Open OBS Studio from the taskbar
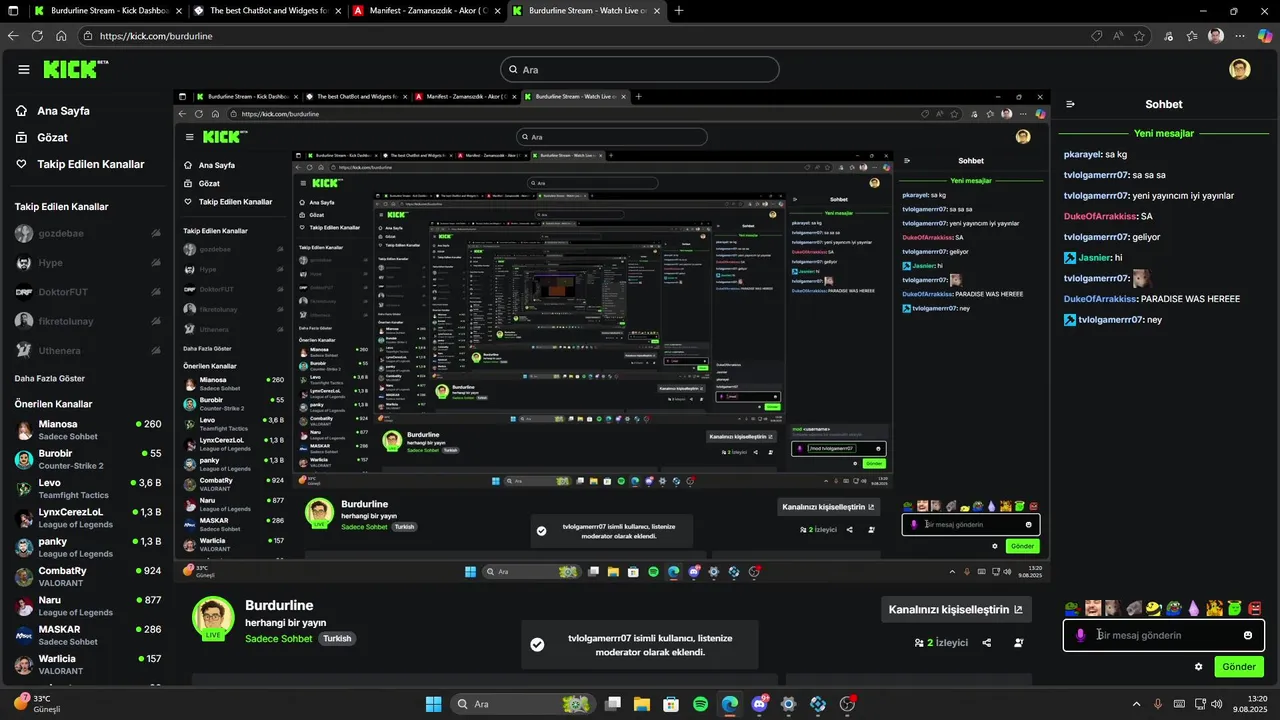 pos(848,704)
